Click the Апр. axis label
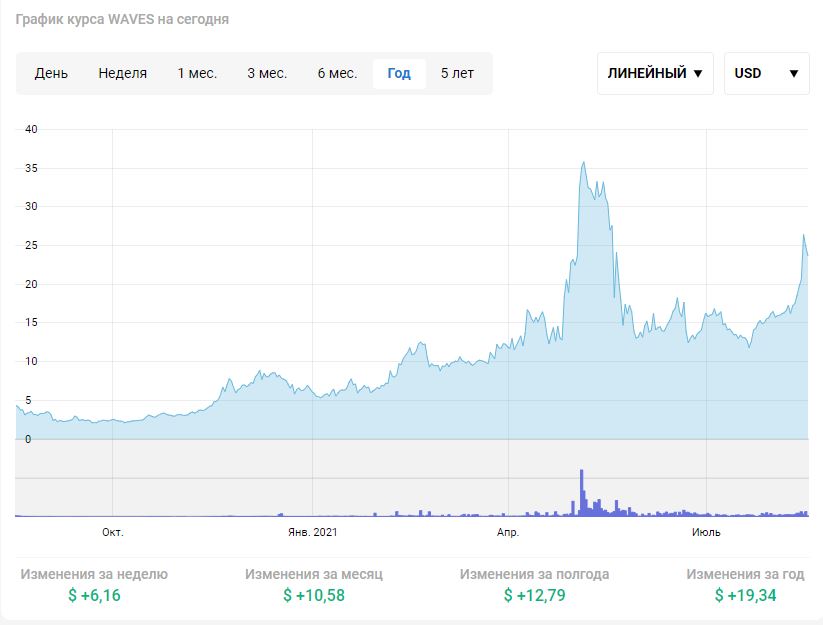The width and height of the screenshot is (823, 625). [508, 532]
